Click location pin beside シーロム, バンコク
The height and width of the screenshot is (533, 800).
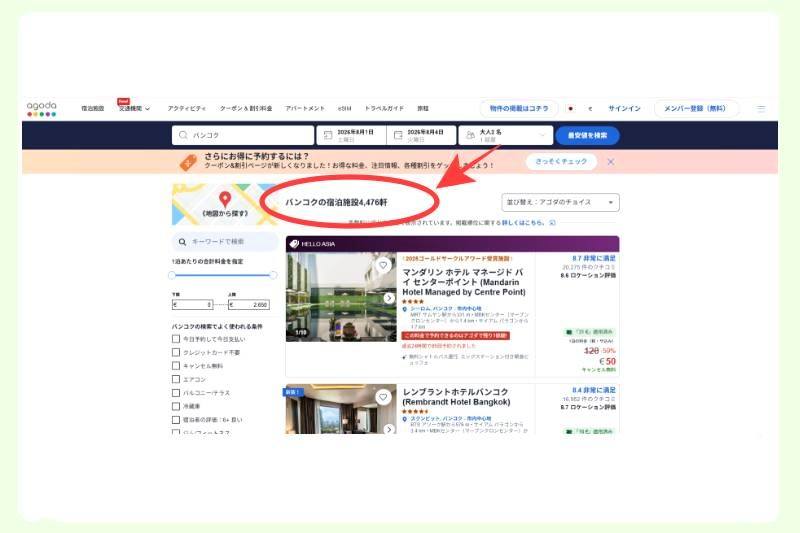tap(405, 309)
